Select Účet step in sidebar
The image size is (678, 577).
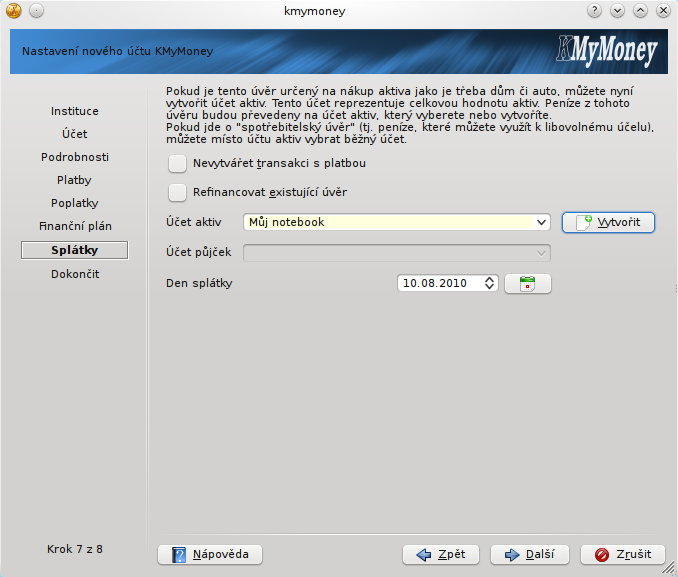click(75, 134)
